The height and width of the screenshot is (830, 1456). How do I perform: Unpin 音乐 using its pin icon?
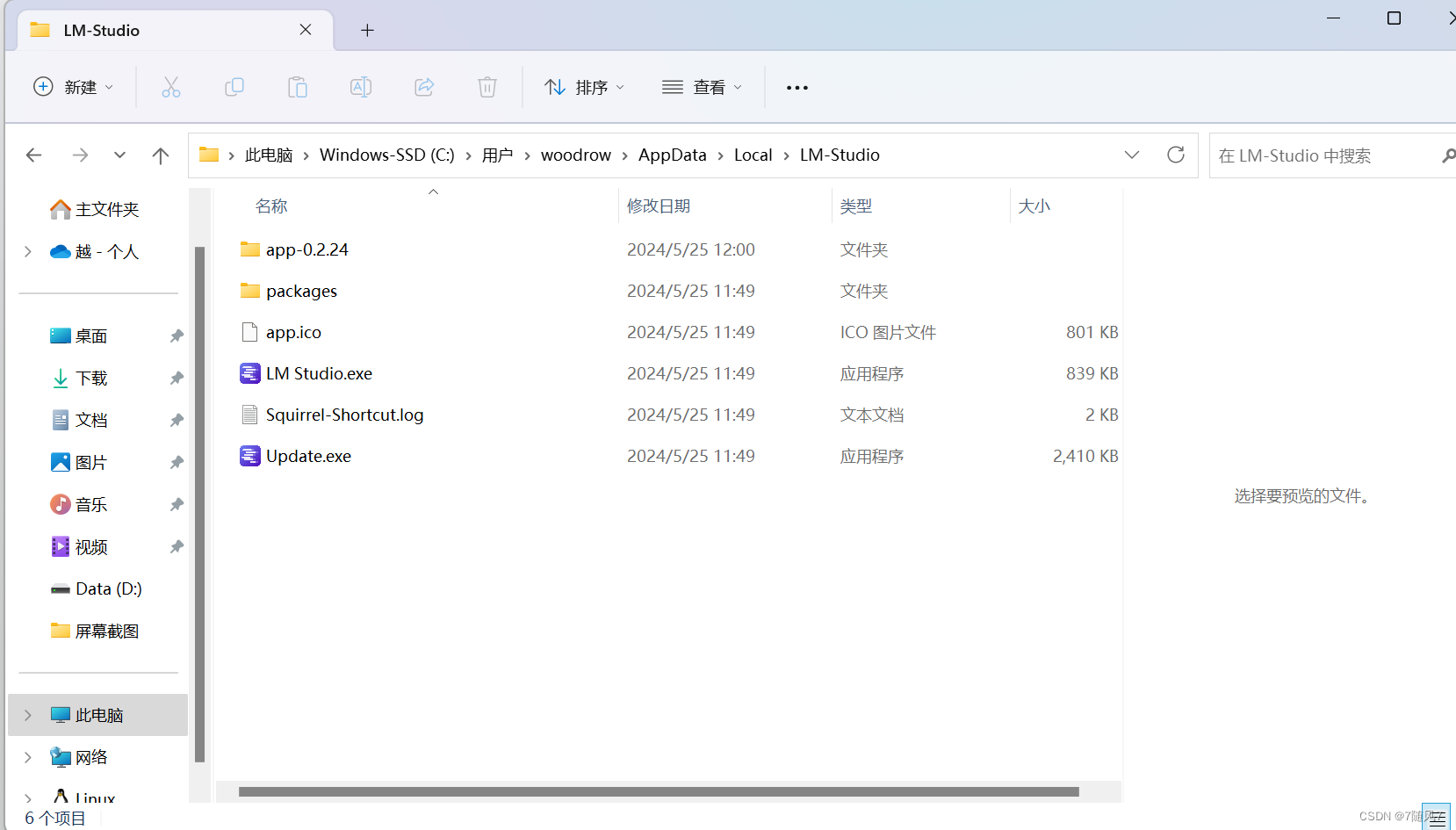click(x=177, y=505)
